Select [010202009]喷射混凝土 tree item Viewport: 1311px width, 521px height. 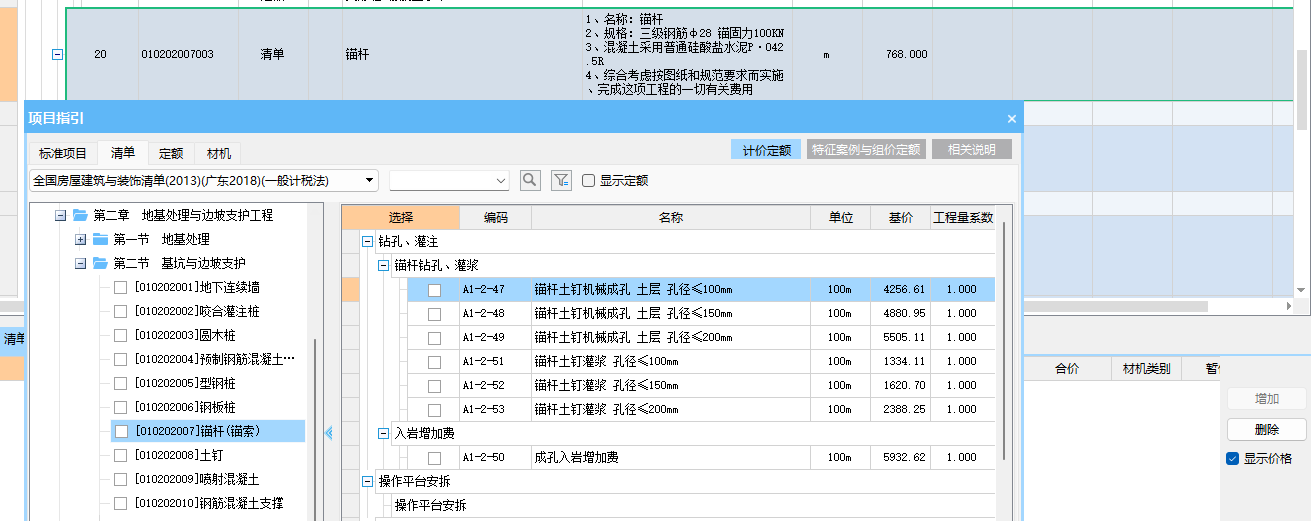click(196, 479)
